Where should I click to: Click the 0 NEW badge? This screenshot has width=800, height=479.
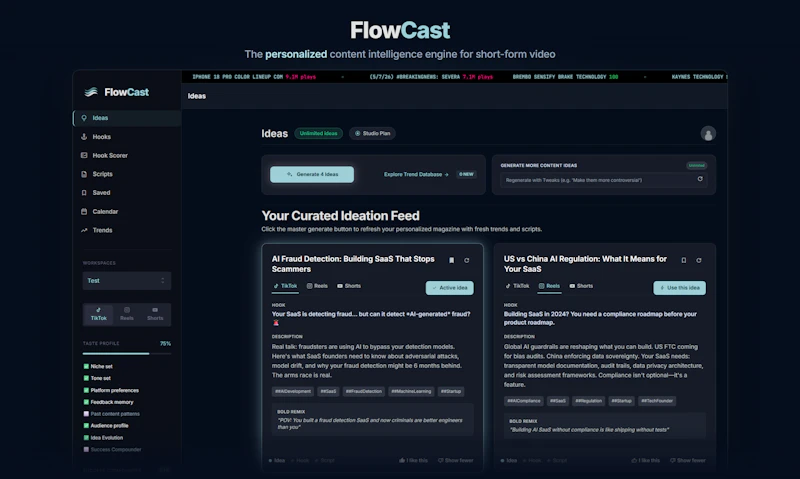466,174
